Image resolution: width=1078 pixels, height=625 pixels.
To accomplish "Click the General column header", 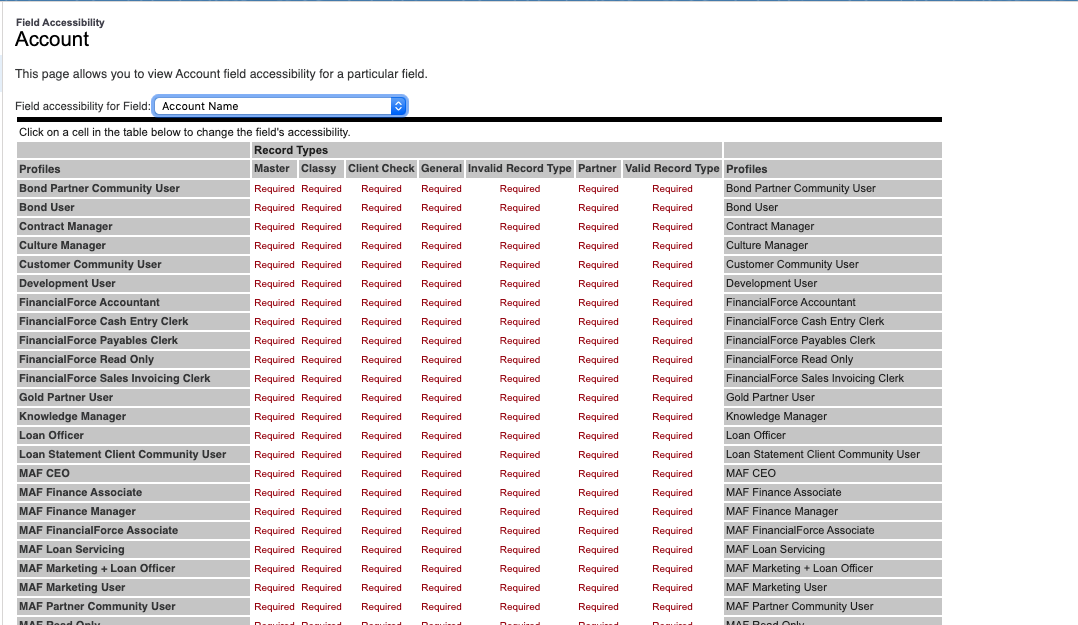I will (x=441, y=168).
